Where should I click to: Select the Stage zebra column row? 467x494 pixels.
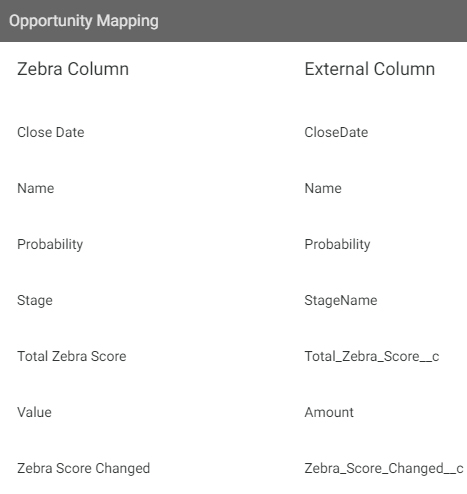pos(35,301)
